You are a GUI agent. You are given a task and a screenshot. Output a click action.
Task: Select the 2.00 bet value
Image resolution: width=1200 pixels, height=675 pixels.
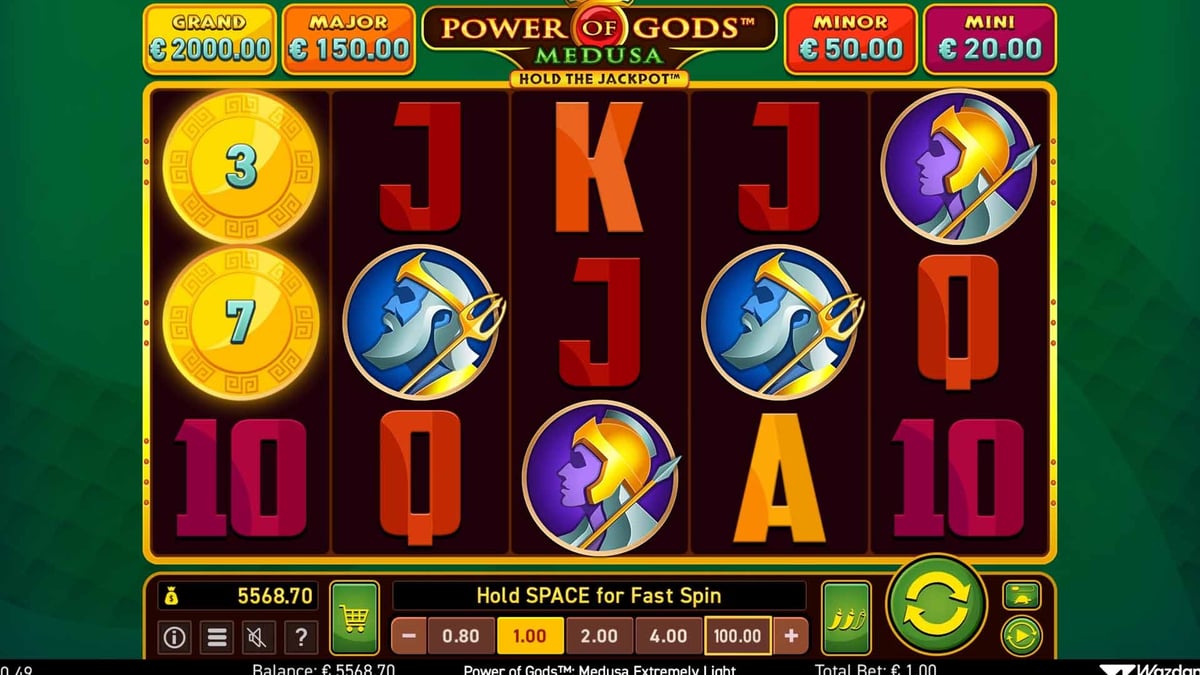[x=599, y=635]
